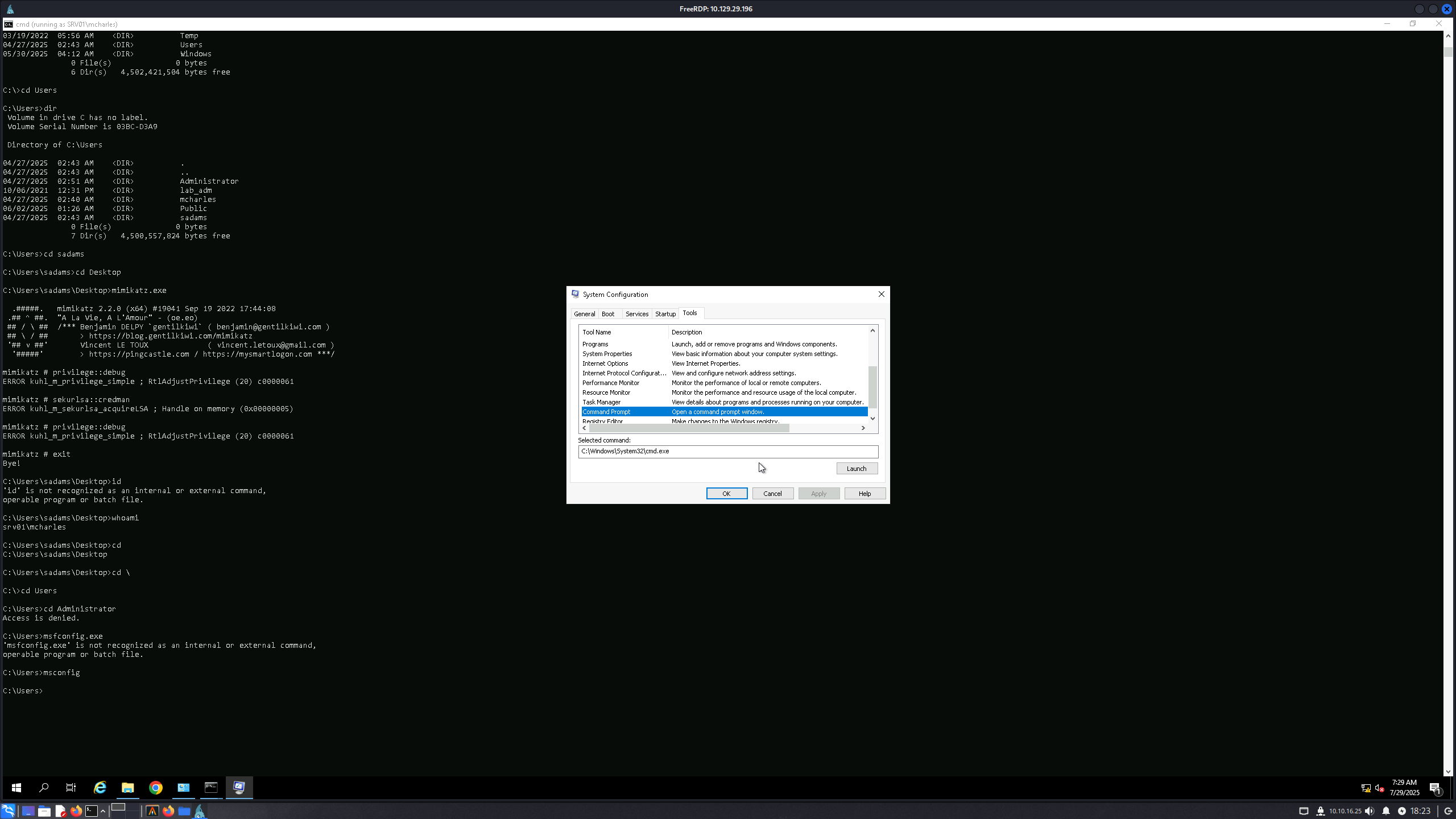Open the Startup tab
1456x819 pixels.
coord(665,314)
